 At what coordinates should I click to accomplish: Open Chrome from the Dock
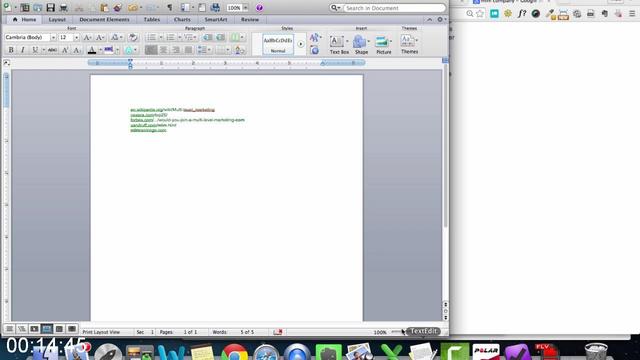pyautogui.click(x=234, y=352)
